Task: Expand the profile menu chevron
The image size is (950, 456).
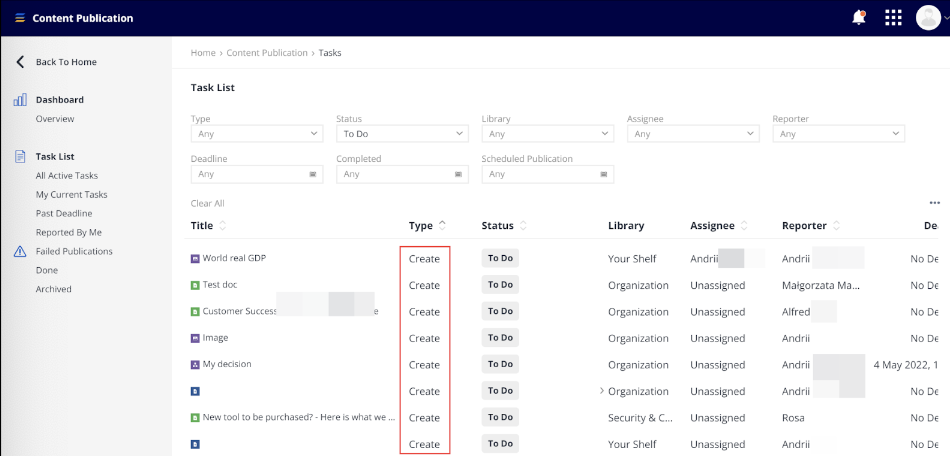Action: pos(946,18)
